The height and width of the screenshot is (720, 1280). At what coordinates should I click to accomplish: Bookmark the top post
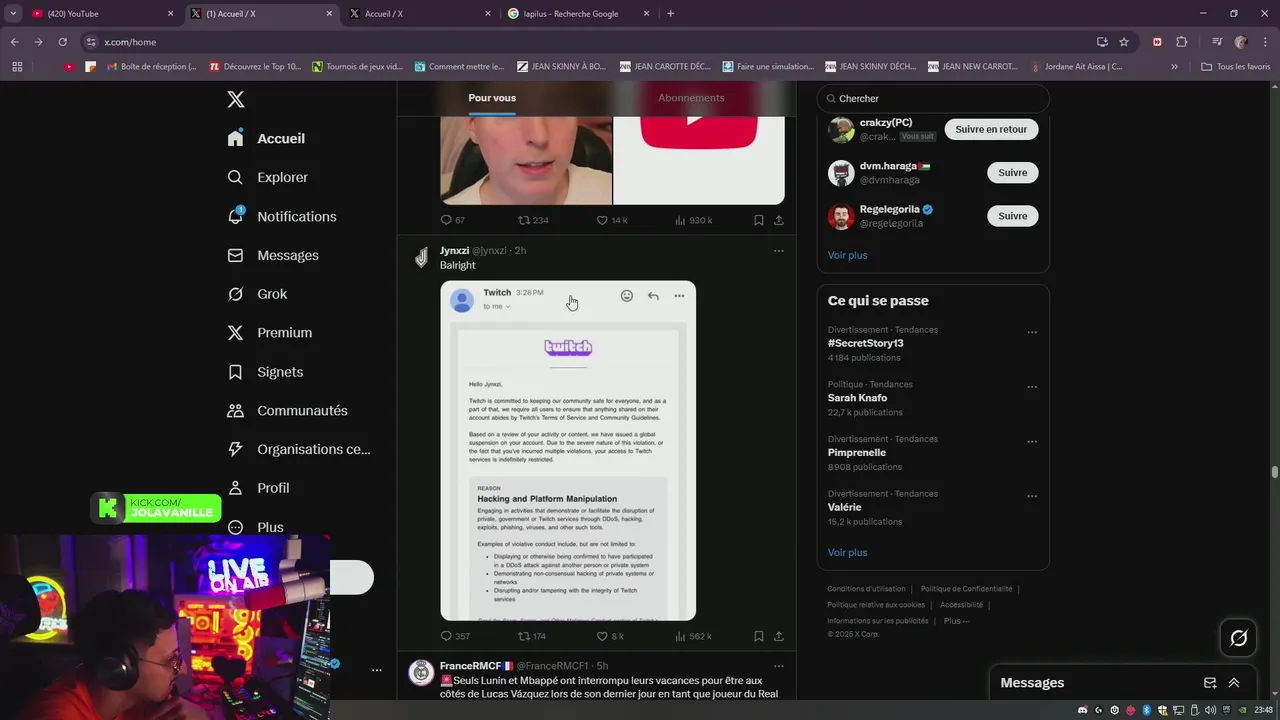[759, 220]
